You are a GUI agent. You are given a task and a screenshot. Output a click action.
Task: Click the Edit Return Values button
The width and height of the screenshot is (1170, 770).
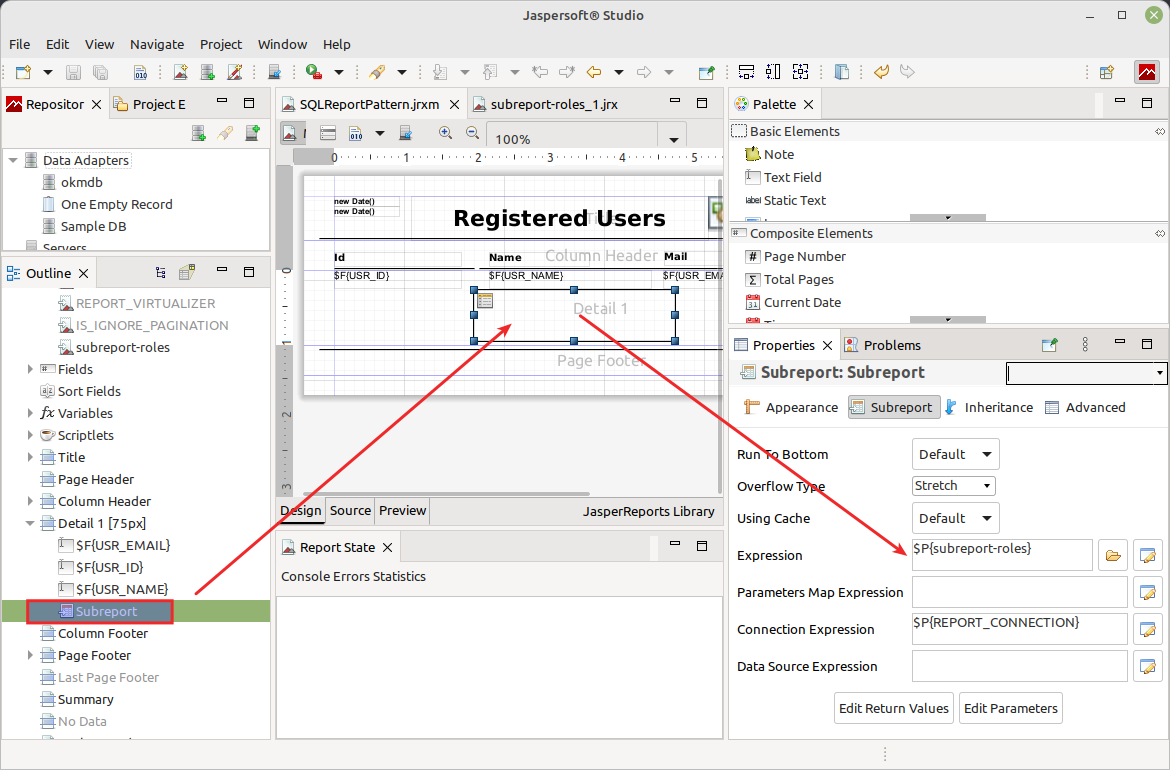(893, 708)
